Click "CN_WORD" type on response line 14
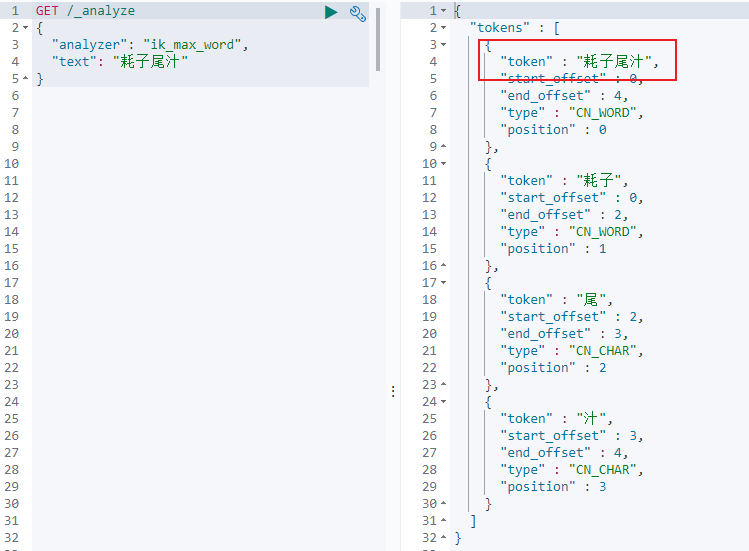 [602, 232]
